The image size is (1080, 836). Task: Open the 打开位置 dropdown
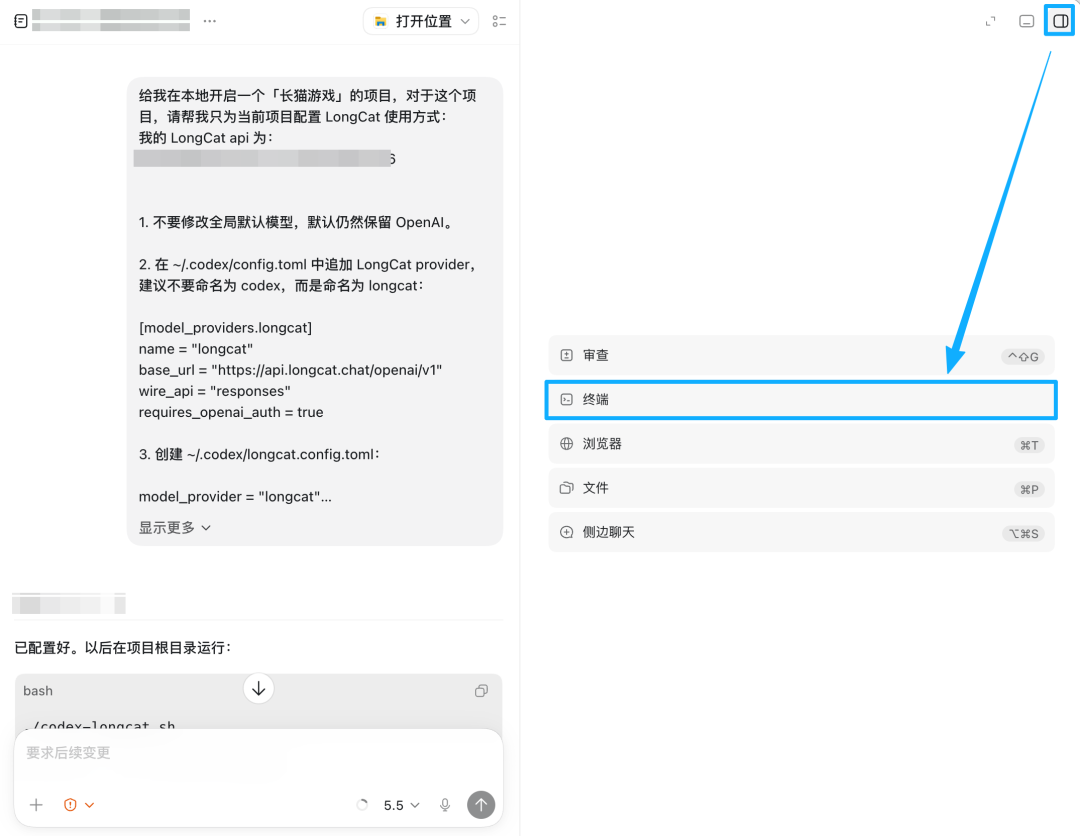[x=421, y=21]
